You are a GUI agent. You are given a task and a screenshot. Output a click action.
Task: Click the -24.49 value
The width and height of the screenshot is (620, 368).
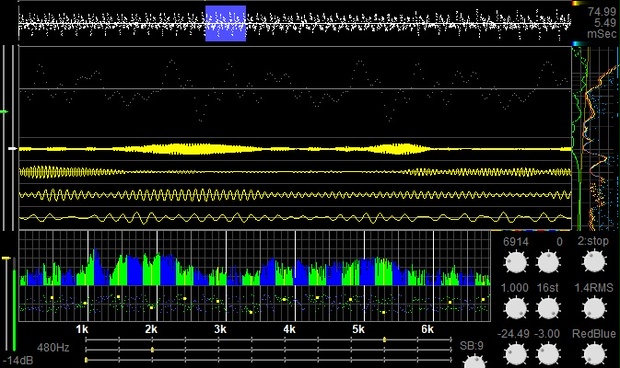click(513, 334)
